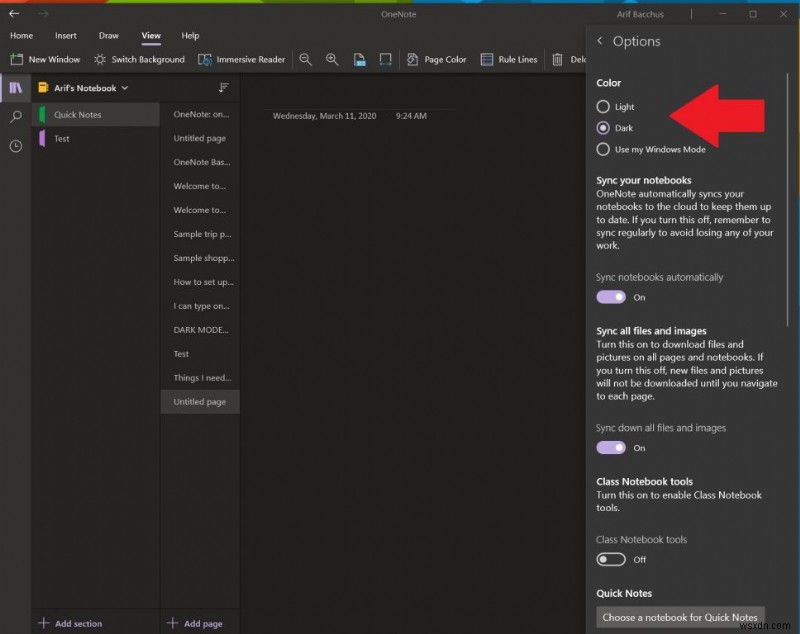Enable Class Notebook tools
This screenshot has height=634, width=800.
[x=611, y=560]
